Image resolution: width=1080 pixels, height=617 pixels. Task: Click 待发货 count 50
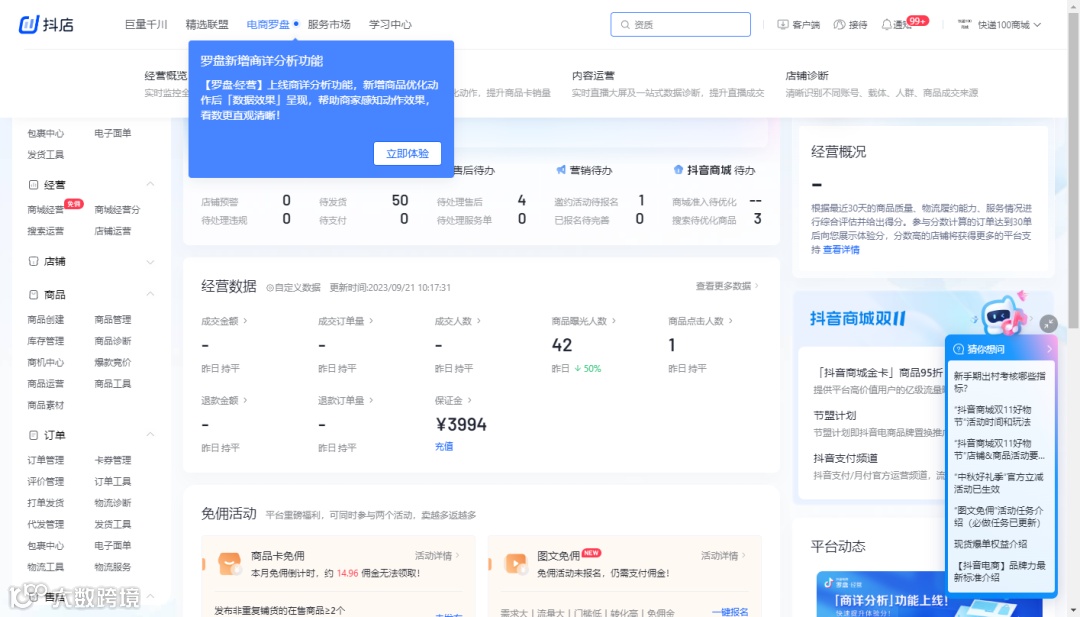pyautogui.click(x=400, y=200)
